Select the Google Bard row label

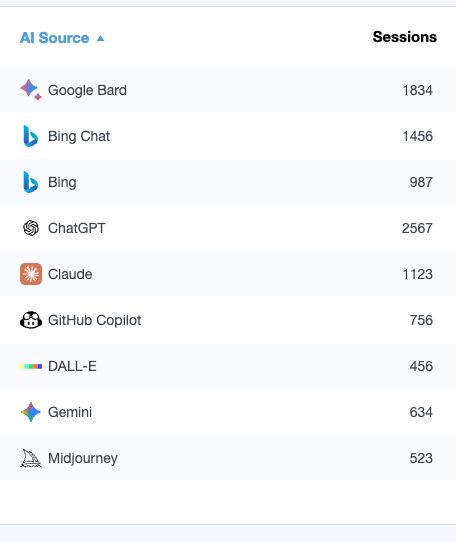87,90
